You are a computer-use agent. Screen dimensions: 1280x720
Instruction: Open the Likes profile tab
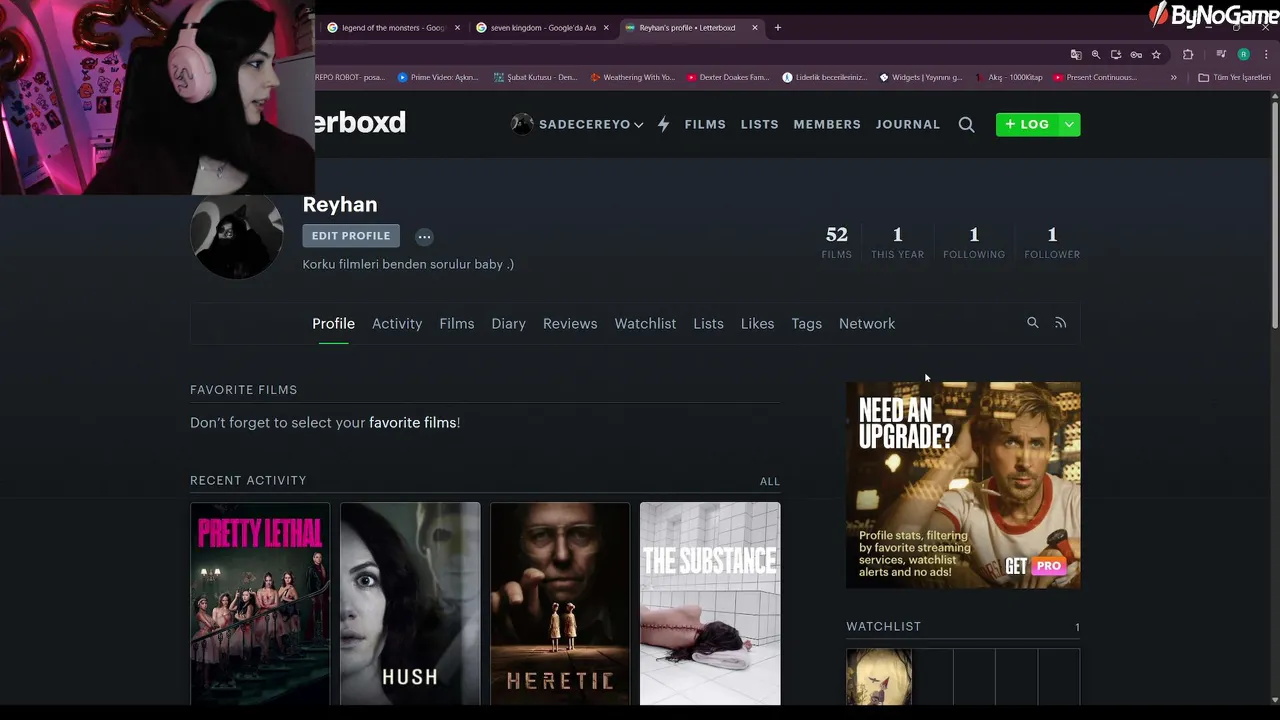tap(757, 324)
